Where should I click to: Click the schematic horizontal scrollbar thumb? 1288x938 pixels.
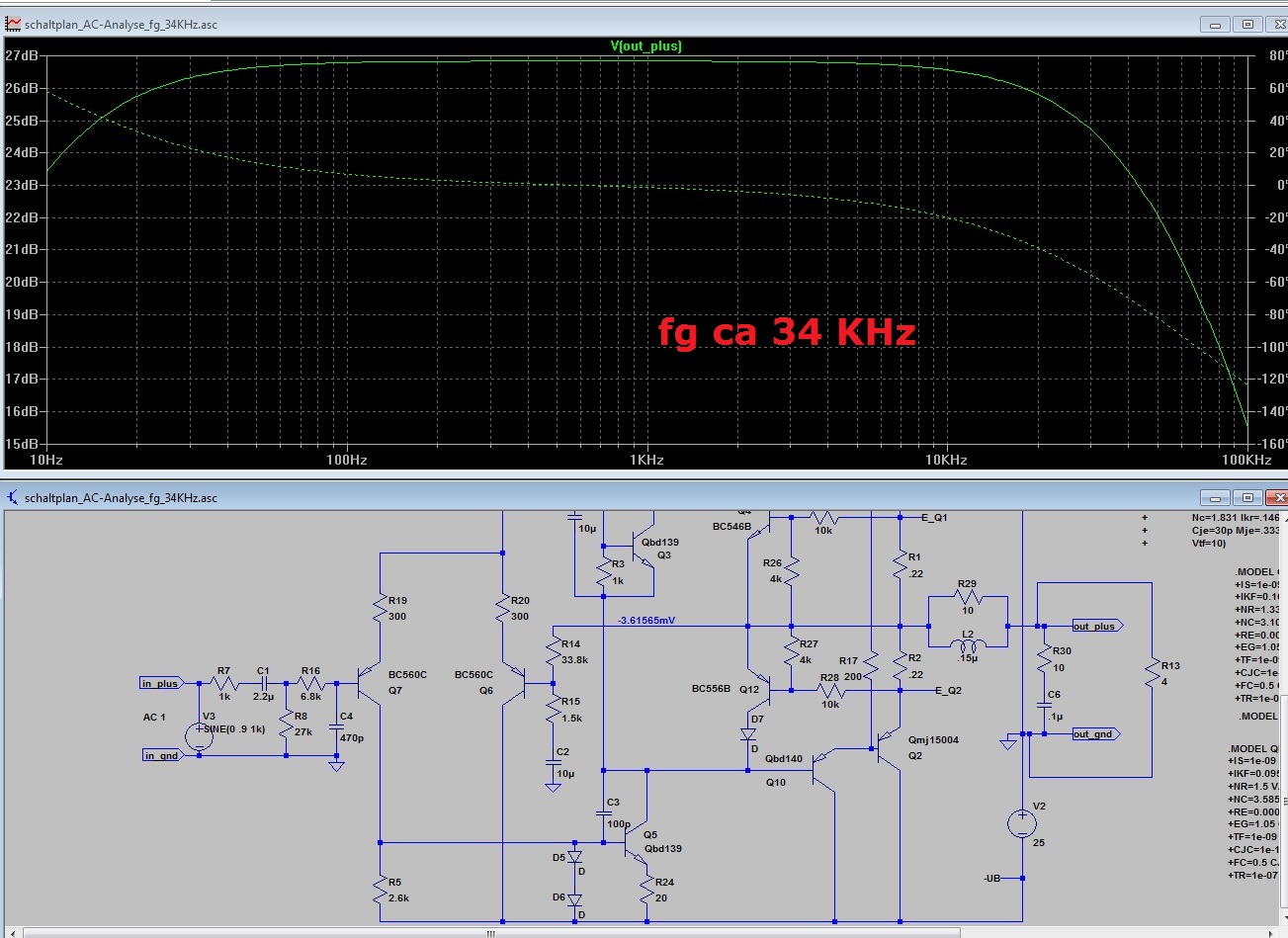[490, 932]
